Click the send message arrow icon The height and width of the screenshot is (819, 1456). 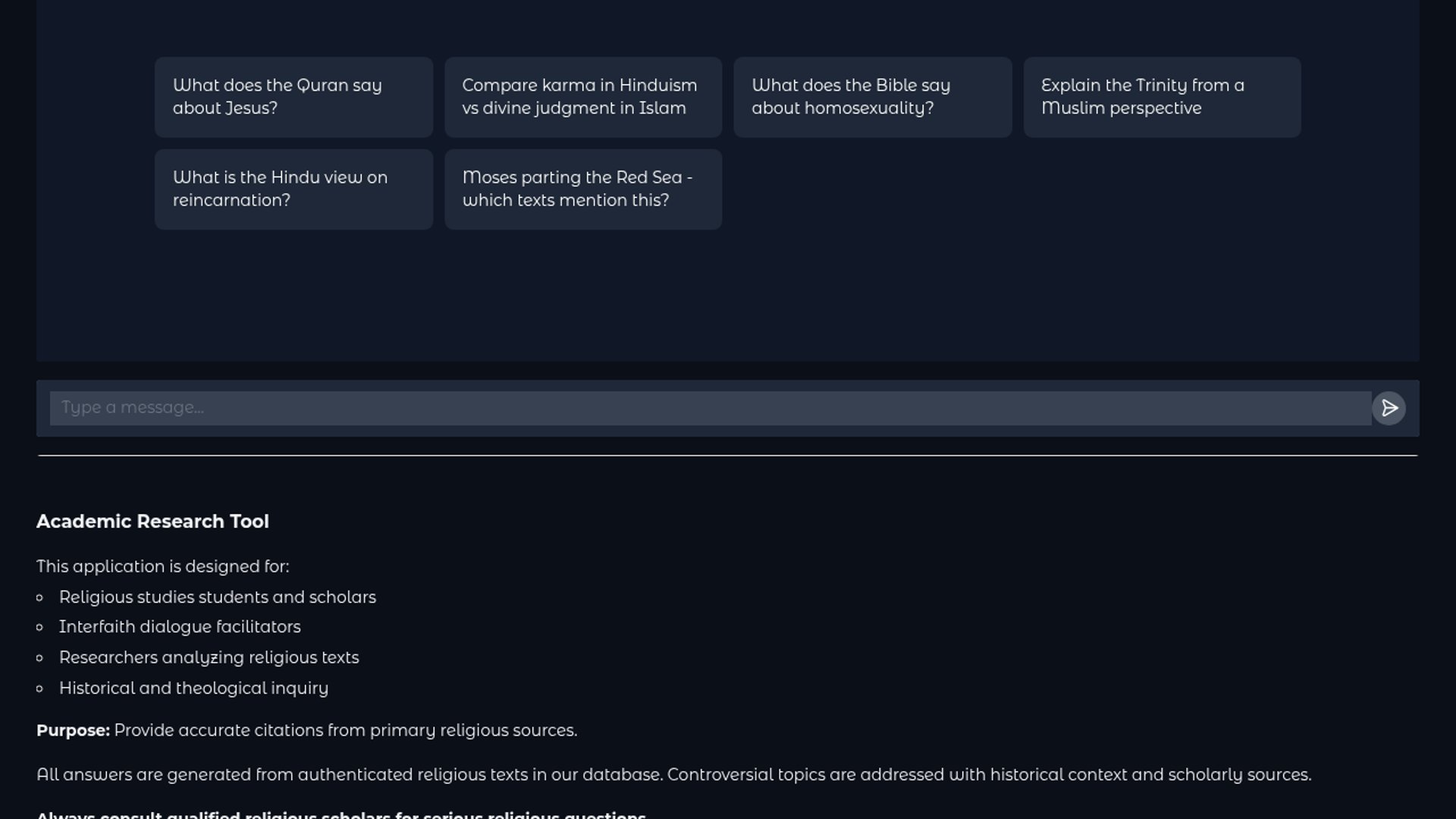1389,408
